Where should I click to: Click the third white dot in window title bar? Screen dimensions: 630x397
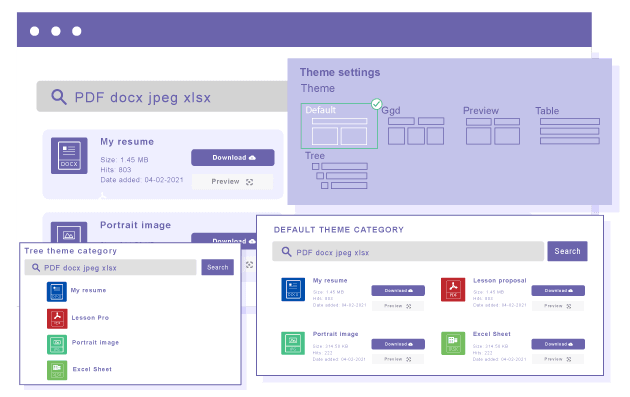click(x=77, y=31)
